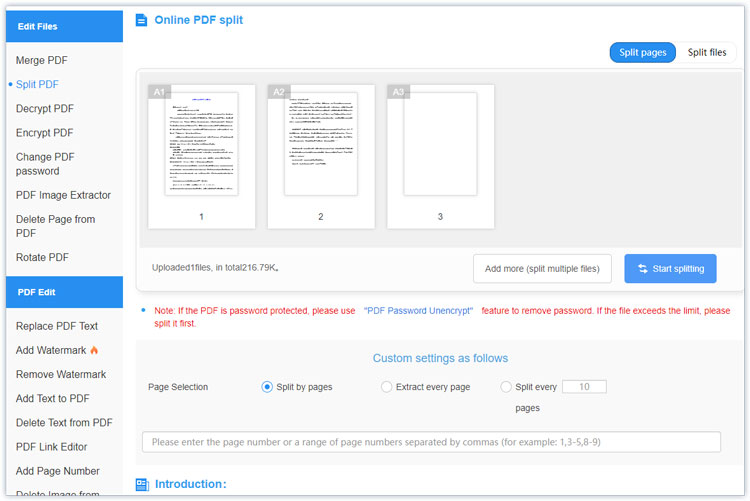Screen dimensions: 750x501
Task: Click the page range input field
Action: 431,442
